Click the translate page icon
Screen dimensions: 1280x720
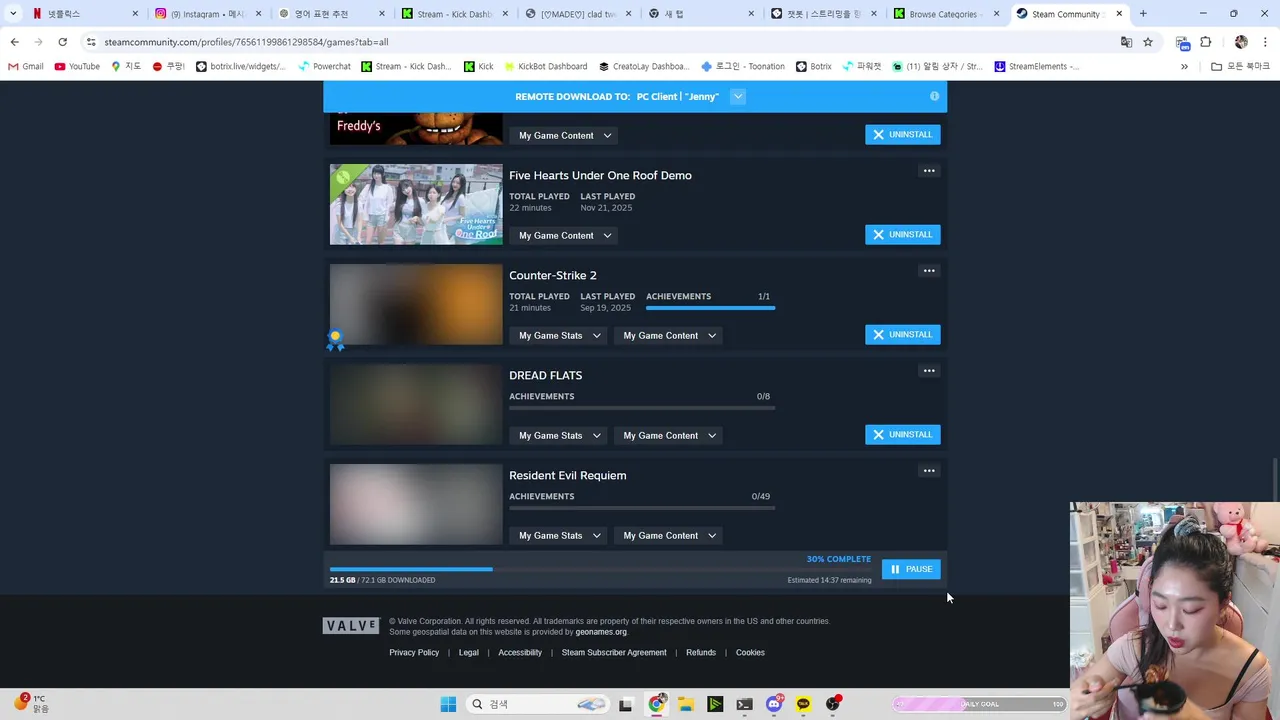click(1126, 42)
